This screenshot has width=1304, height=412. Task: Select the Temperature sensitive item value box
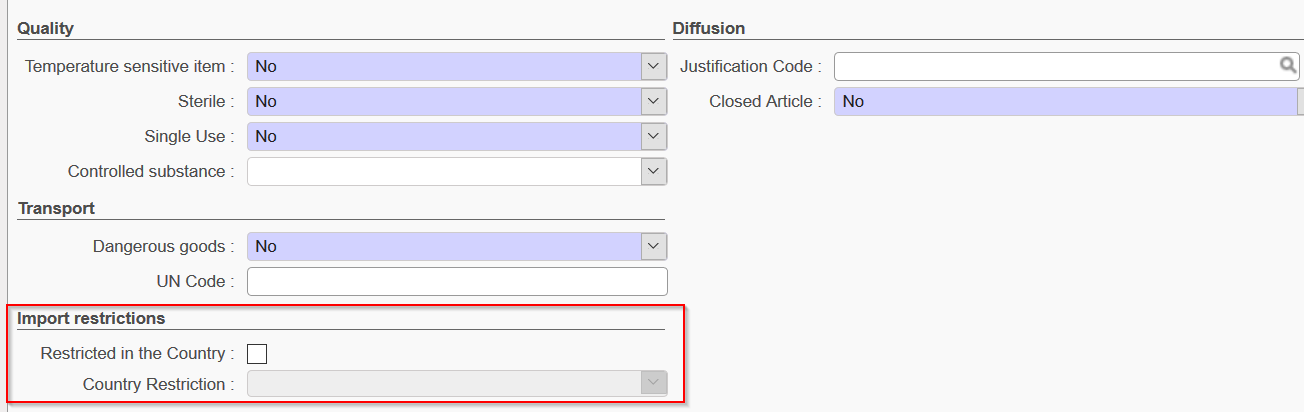coord(444,66)
